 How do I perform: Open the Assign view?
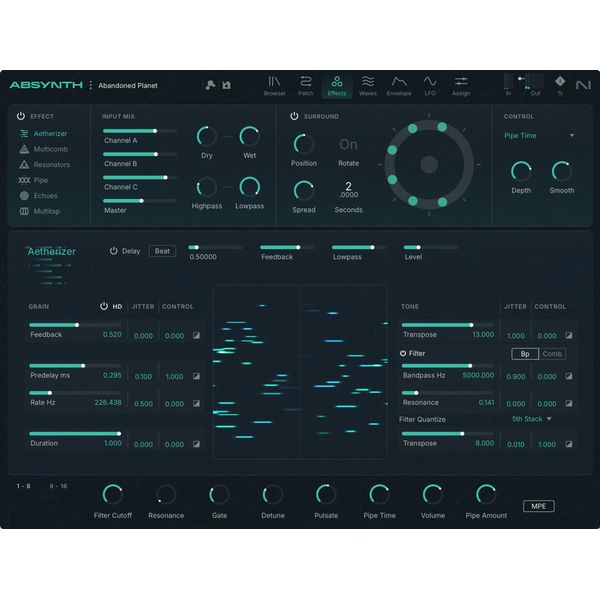[461, 86]
